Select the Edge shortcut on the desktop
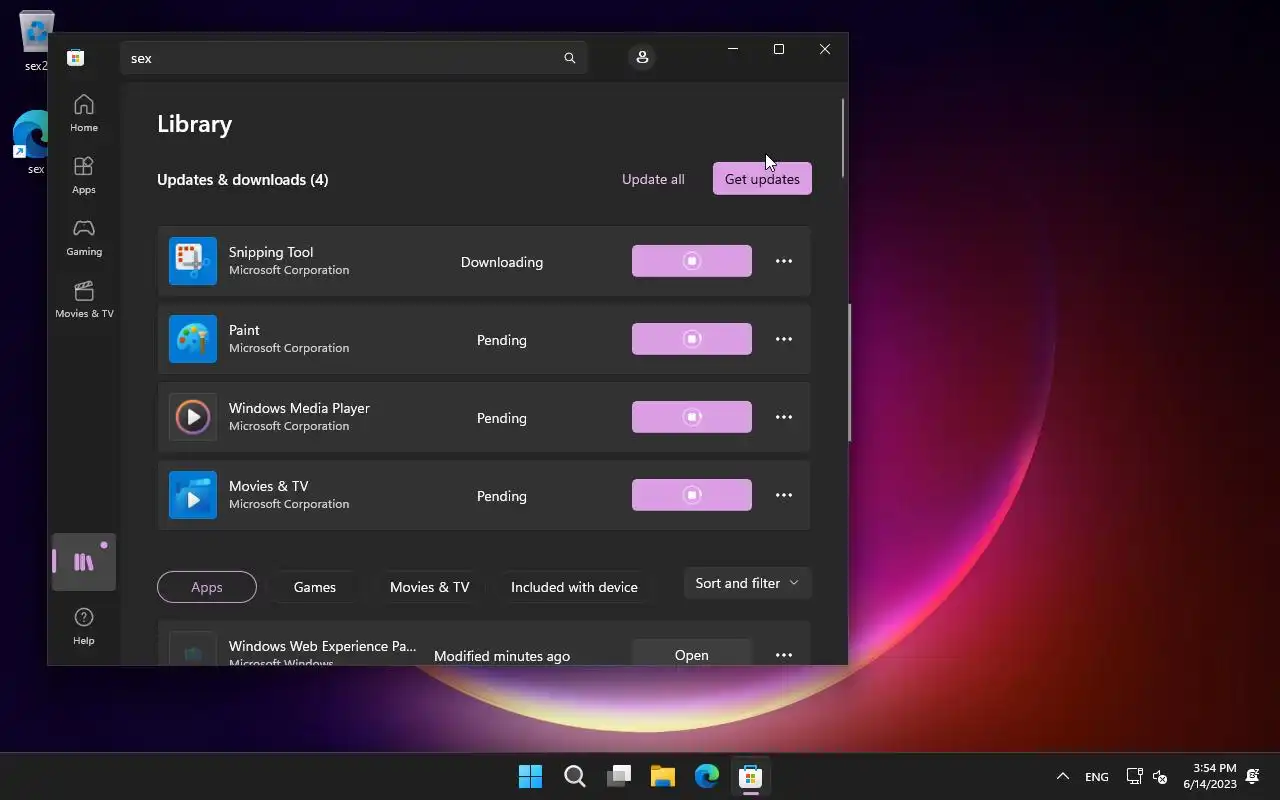1280x800 pixels. 32,142
